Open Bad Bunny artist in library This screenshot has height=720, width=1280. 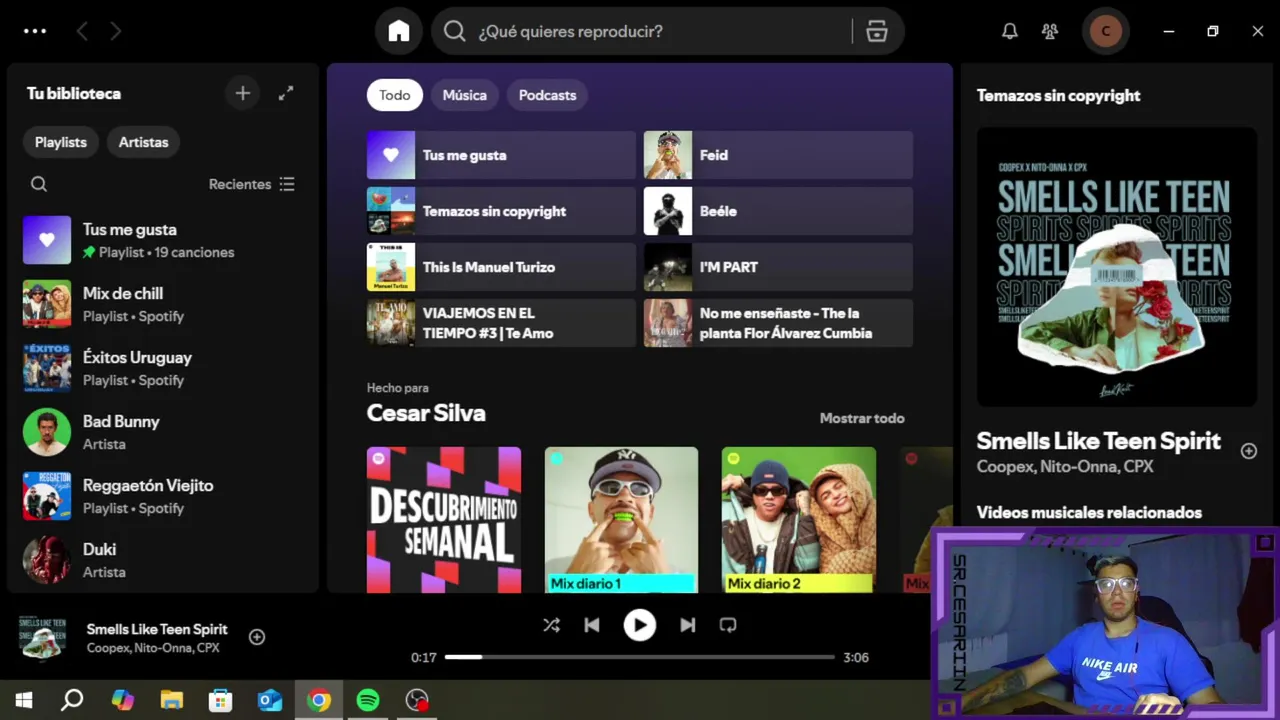[x=162, y=432]
